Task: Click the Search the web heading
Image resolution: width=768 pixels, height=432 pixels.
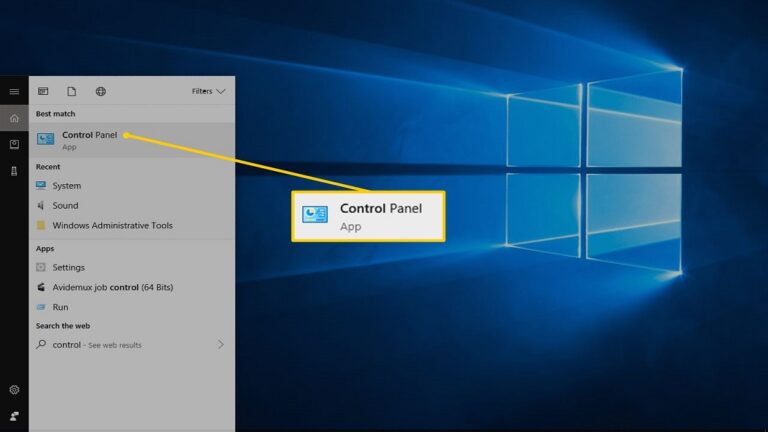Action: tap(63, 326)
